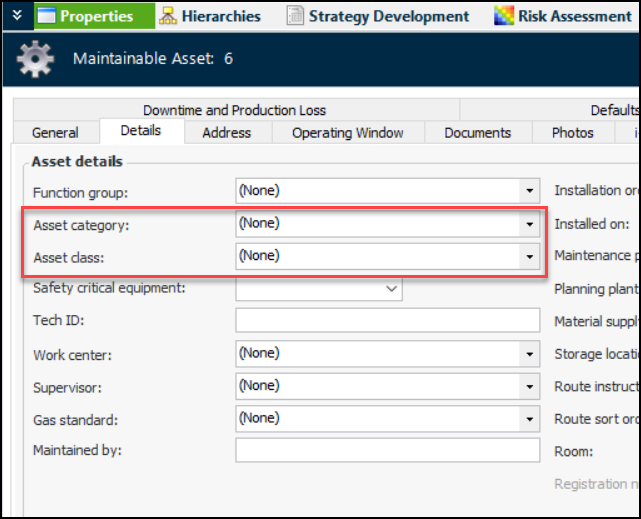Click the Maintainable Asset gear icon
The width and height of the screenshot is (641, 519).
(x=36, y=60)
